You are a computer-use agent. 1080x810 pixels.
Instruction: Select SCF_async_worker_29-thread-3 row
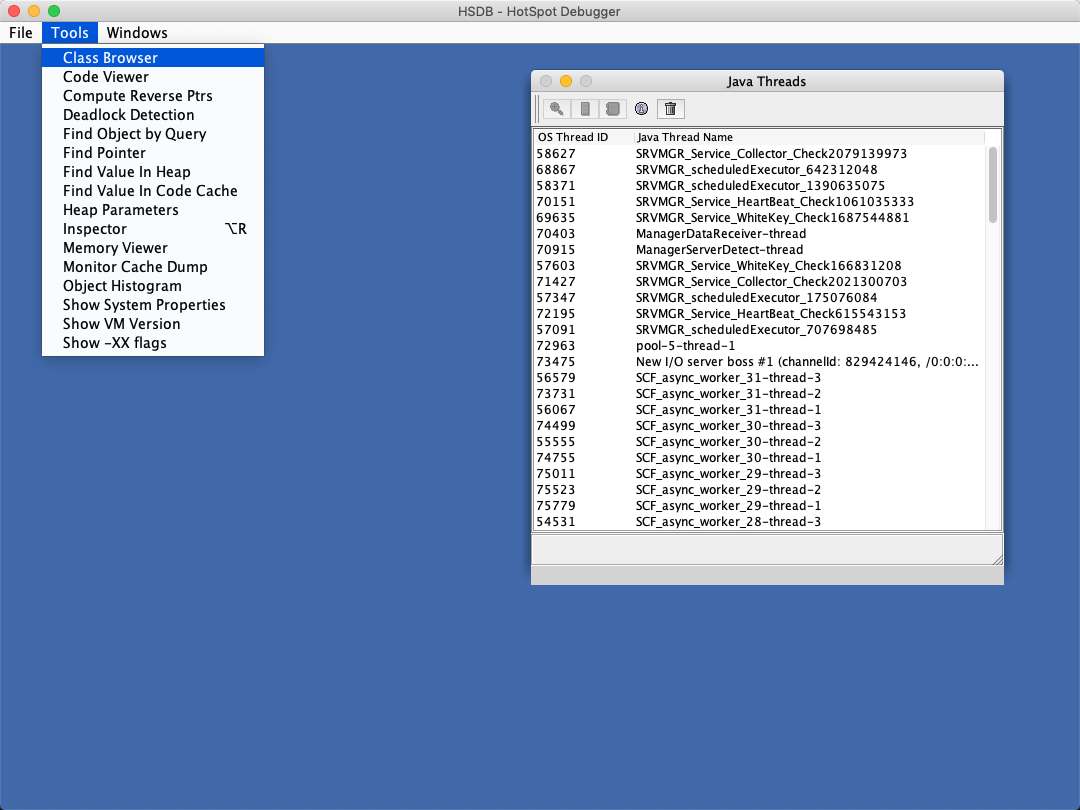tap(760, 474)
